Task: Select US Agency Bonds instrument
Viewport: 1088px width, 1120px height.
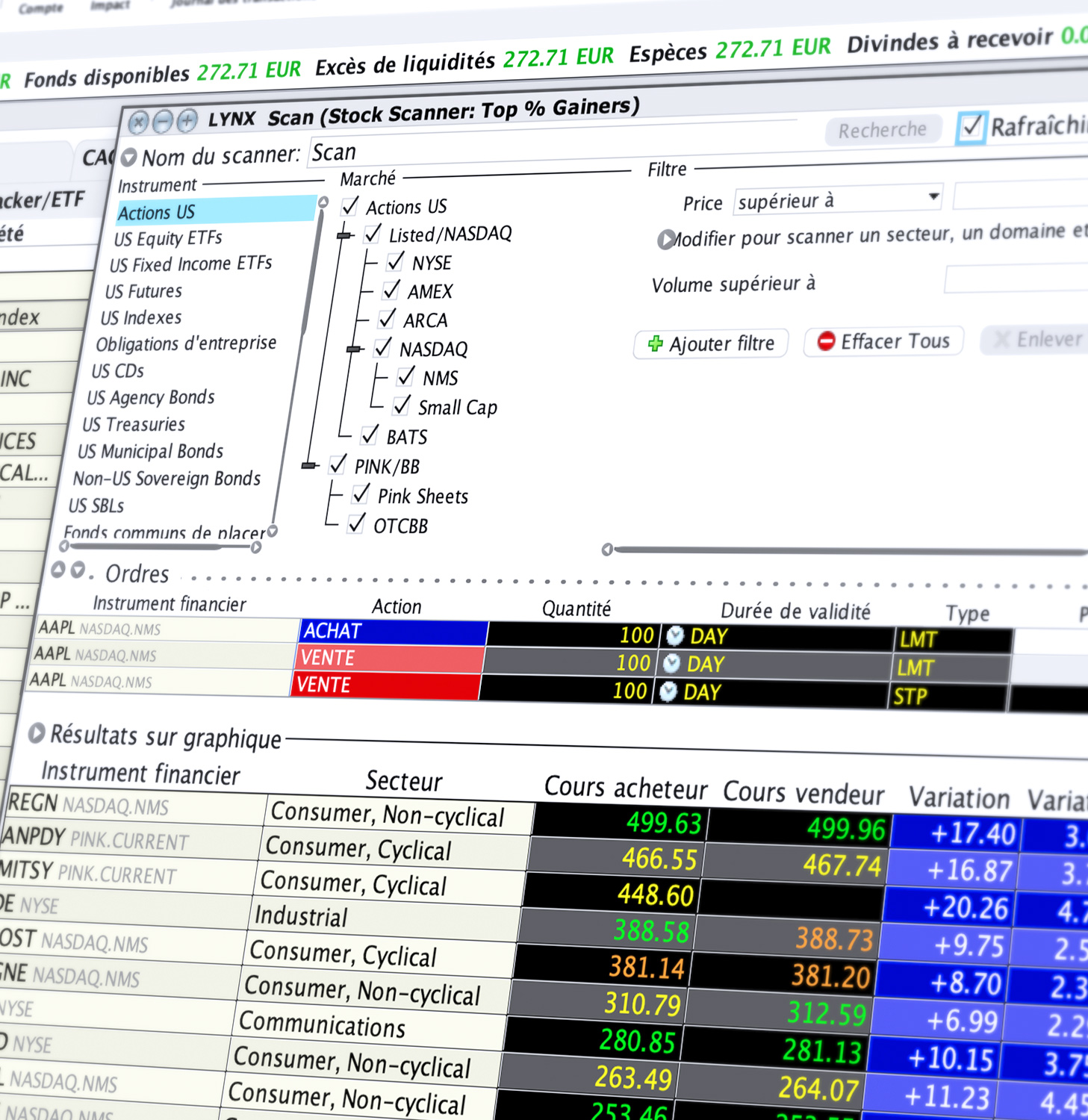Action: coord(152,397)
